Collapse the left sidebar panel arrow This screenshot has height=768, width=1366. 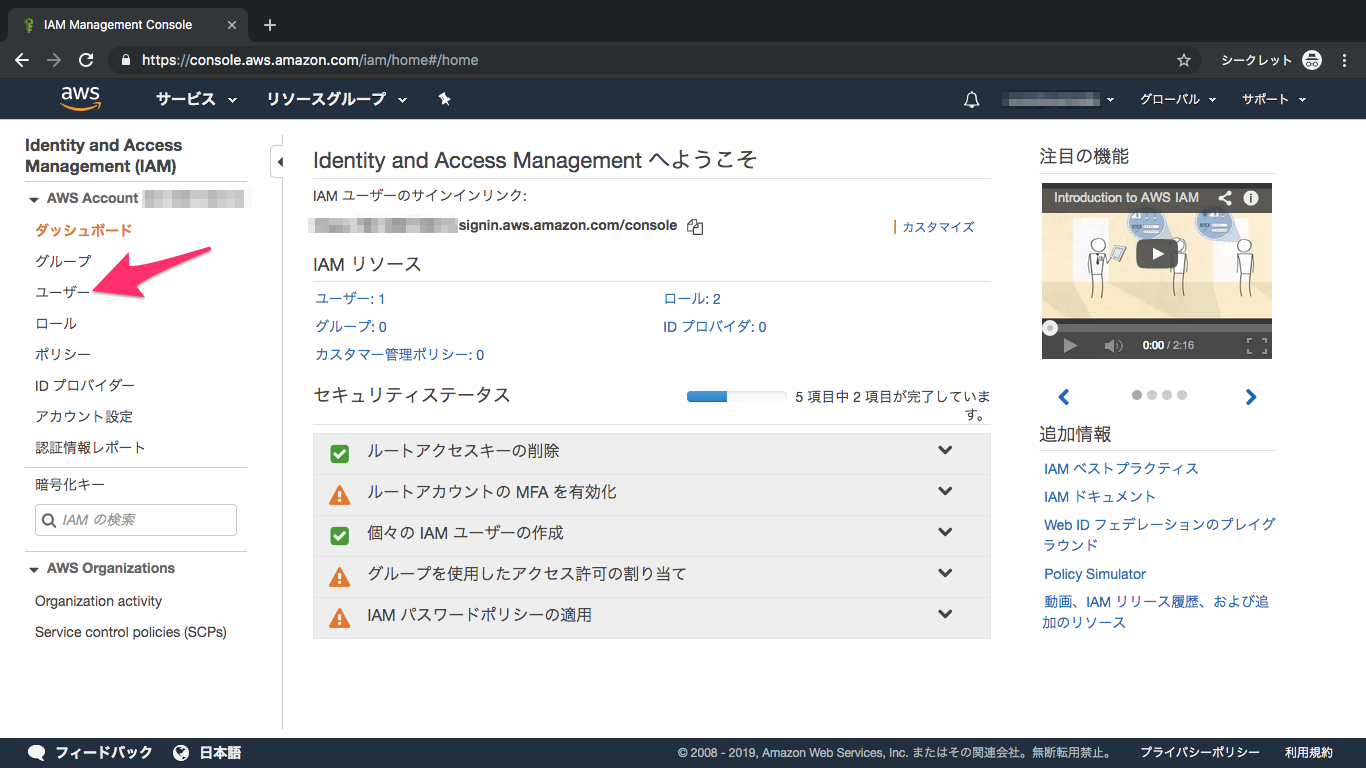tap(279, 161)
